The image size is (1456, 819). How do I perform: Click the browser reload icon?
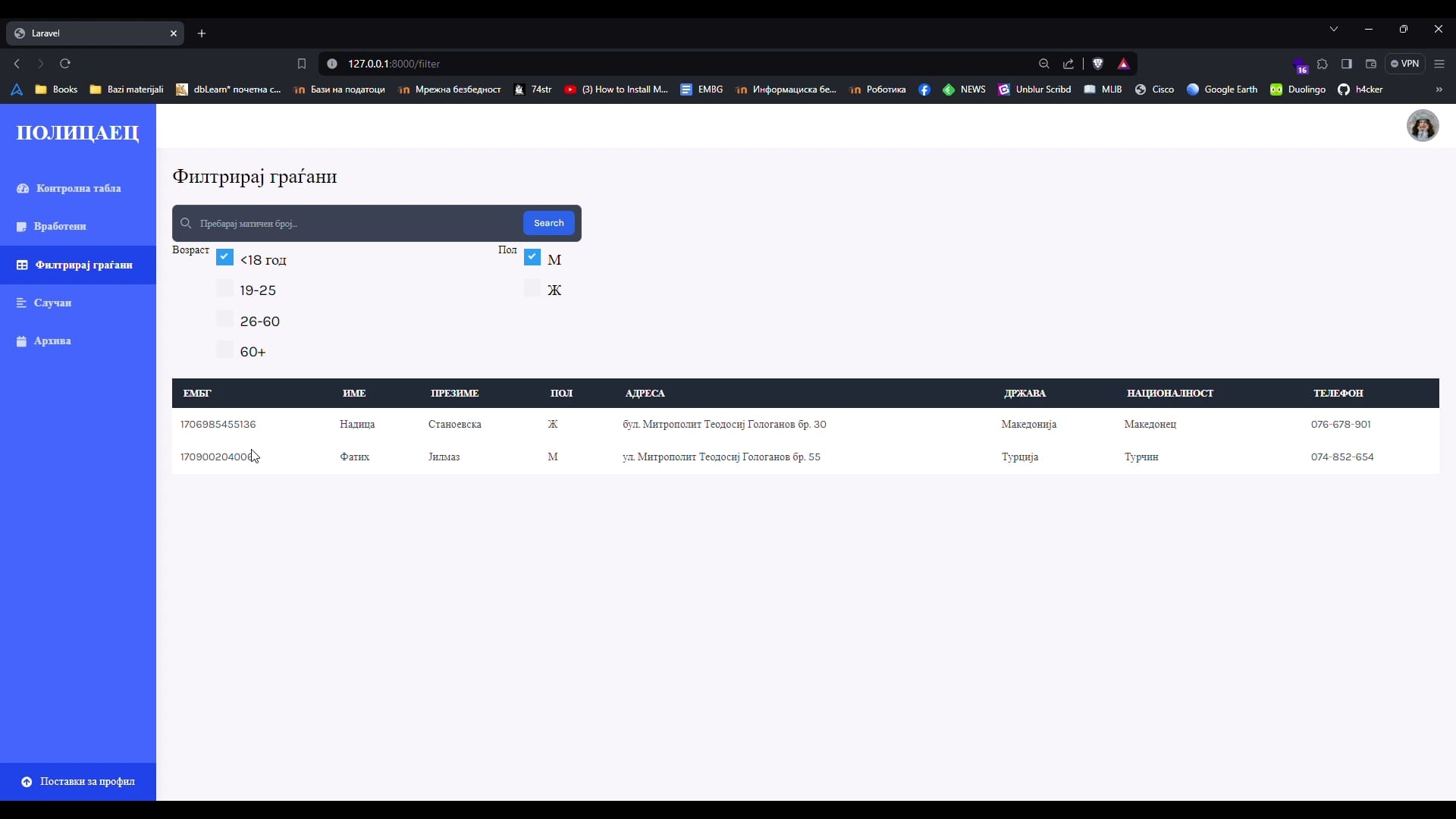[x=65, y=64]
